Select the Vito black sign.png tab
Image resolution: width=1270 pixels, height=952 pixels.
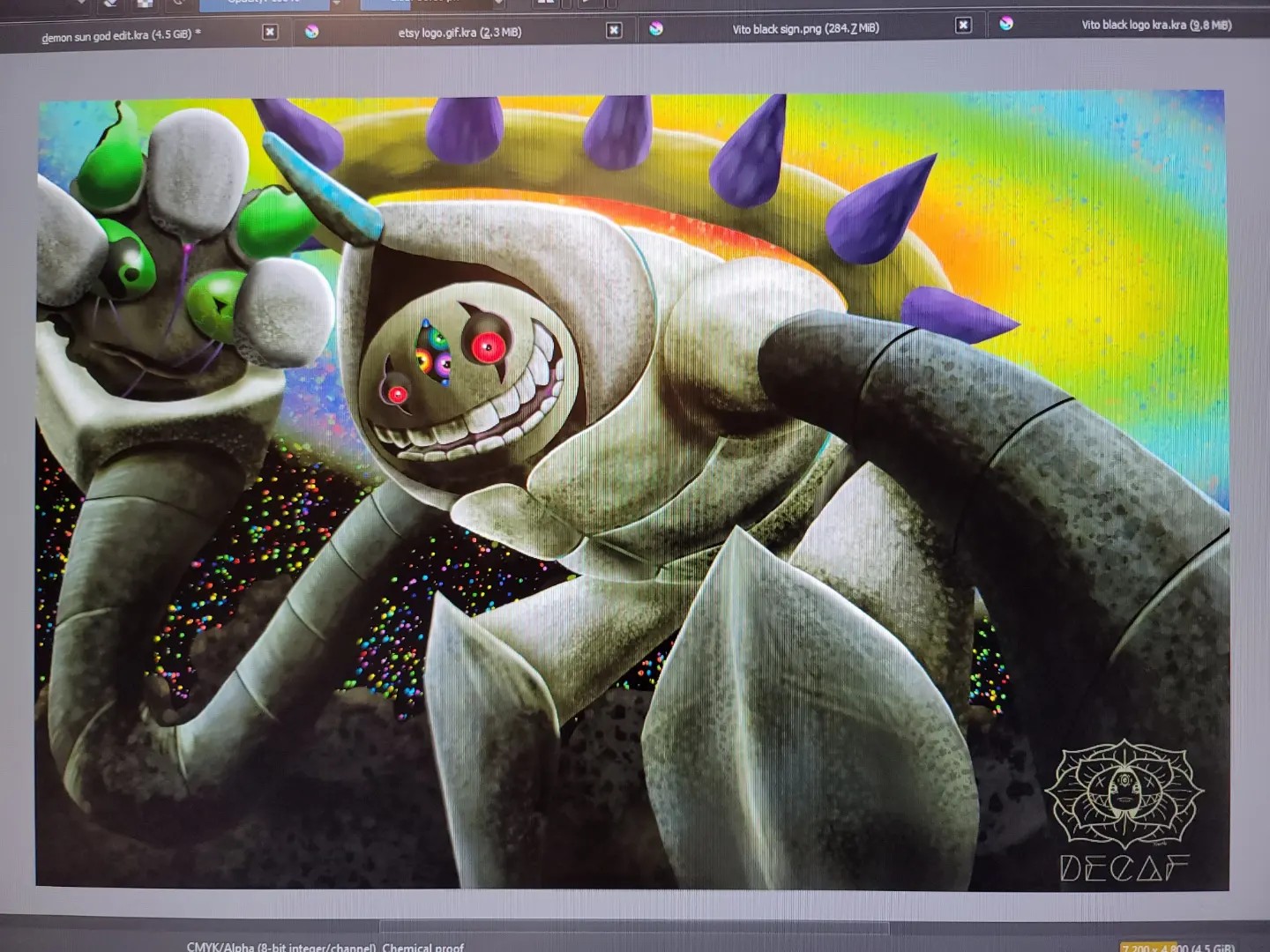[x=805, y=28]
